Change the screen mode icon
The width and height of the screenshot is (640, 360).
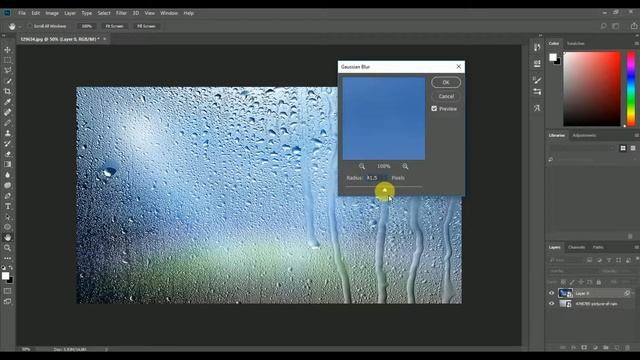tap(8, 302)
